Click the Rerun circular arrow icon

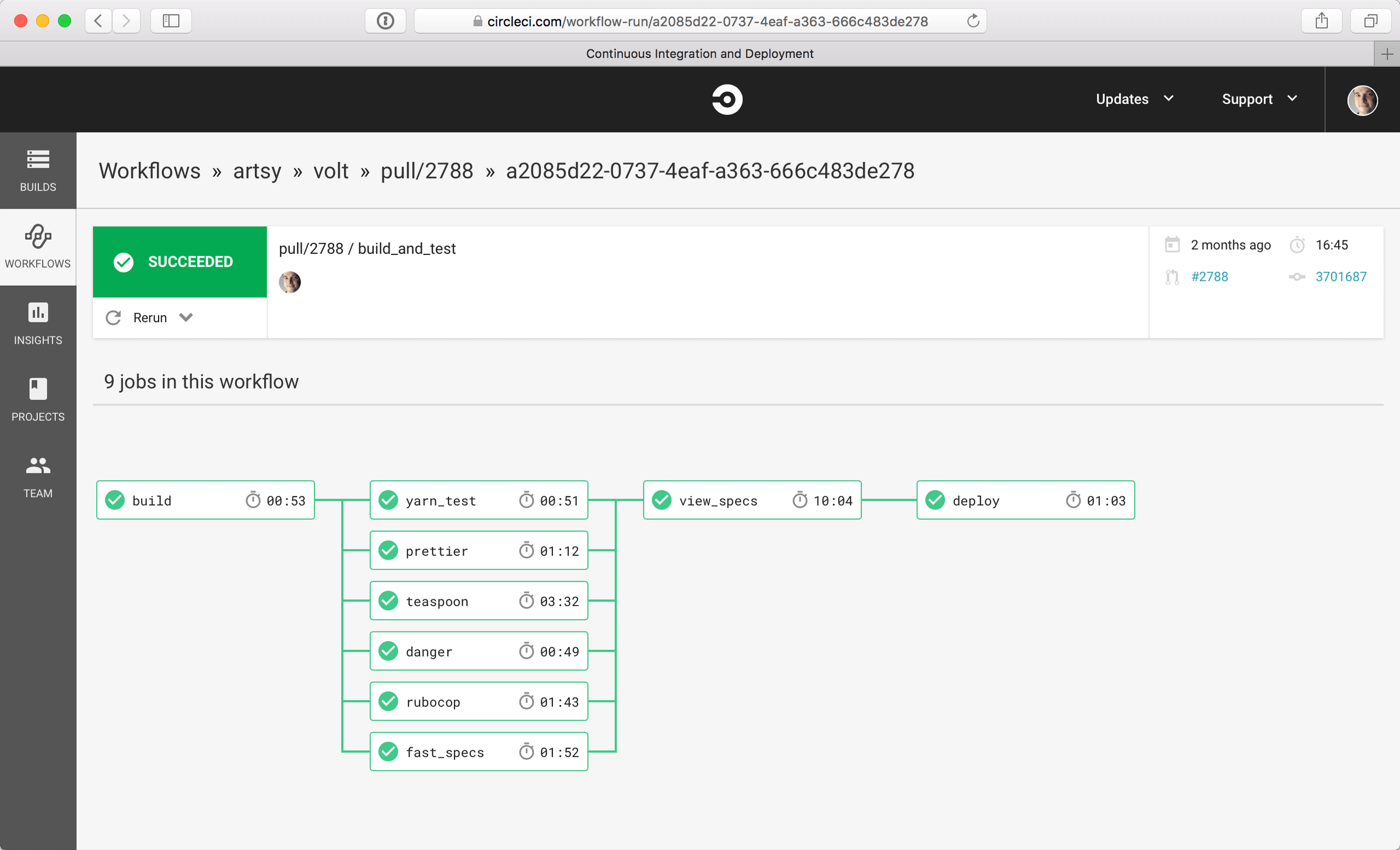(113, 317)
